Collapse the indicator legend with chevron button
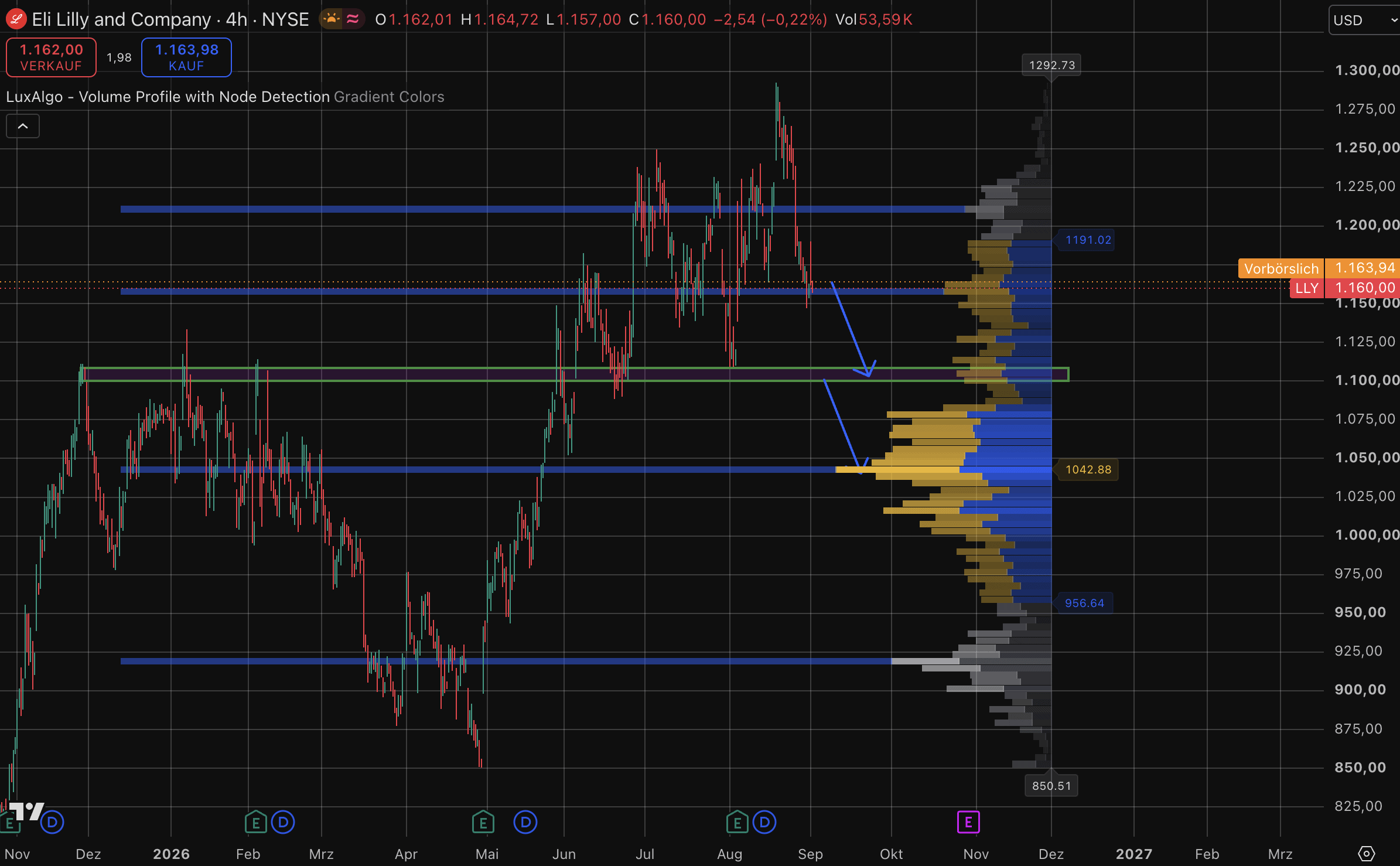 (x=23, y=126)
